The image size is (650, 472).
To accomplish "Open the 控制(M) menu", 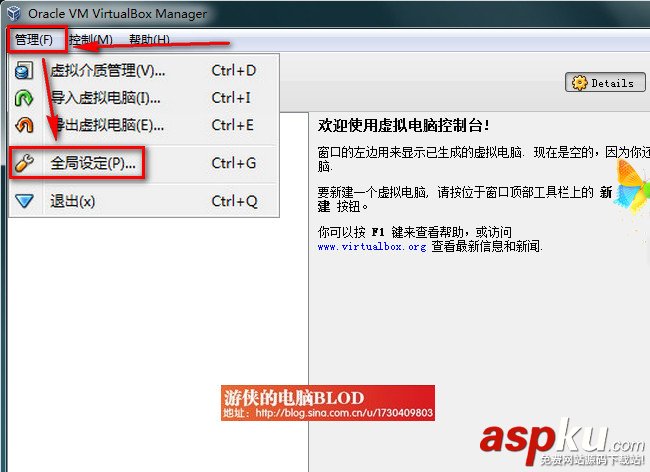I will (91, 40).
